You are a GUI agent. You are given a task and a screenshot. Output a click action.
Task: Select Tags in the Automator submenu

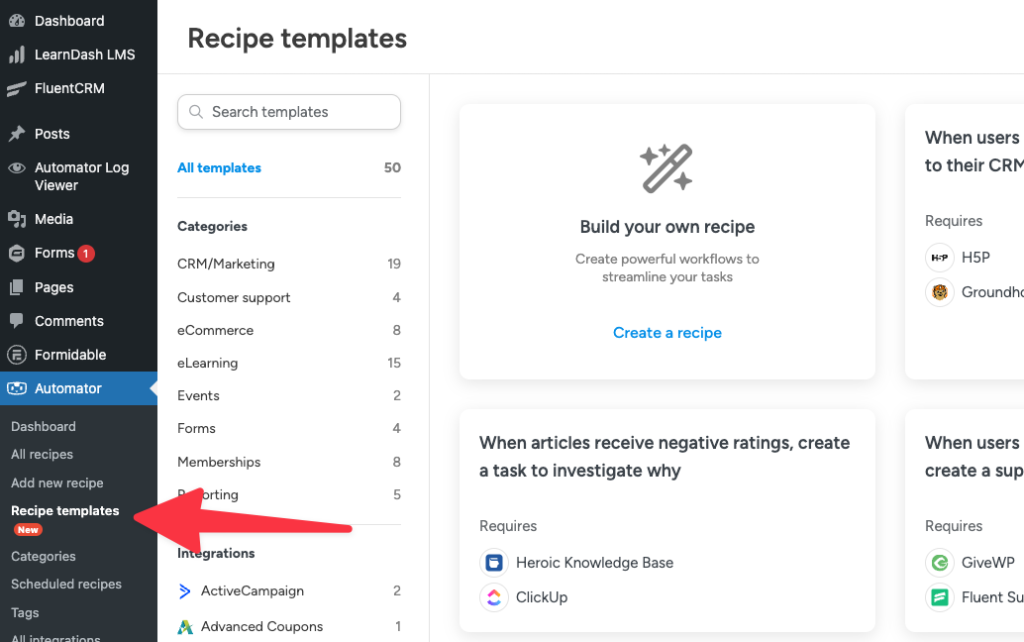(x=24, y=612)
